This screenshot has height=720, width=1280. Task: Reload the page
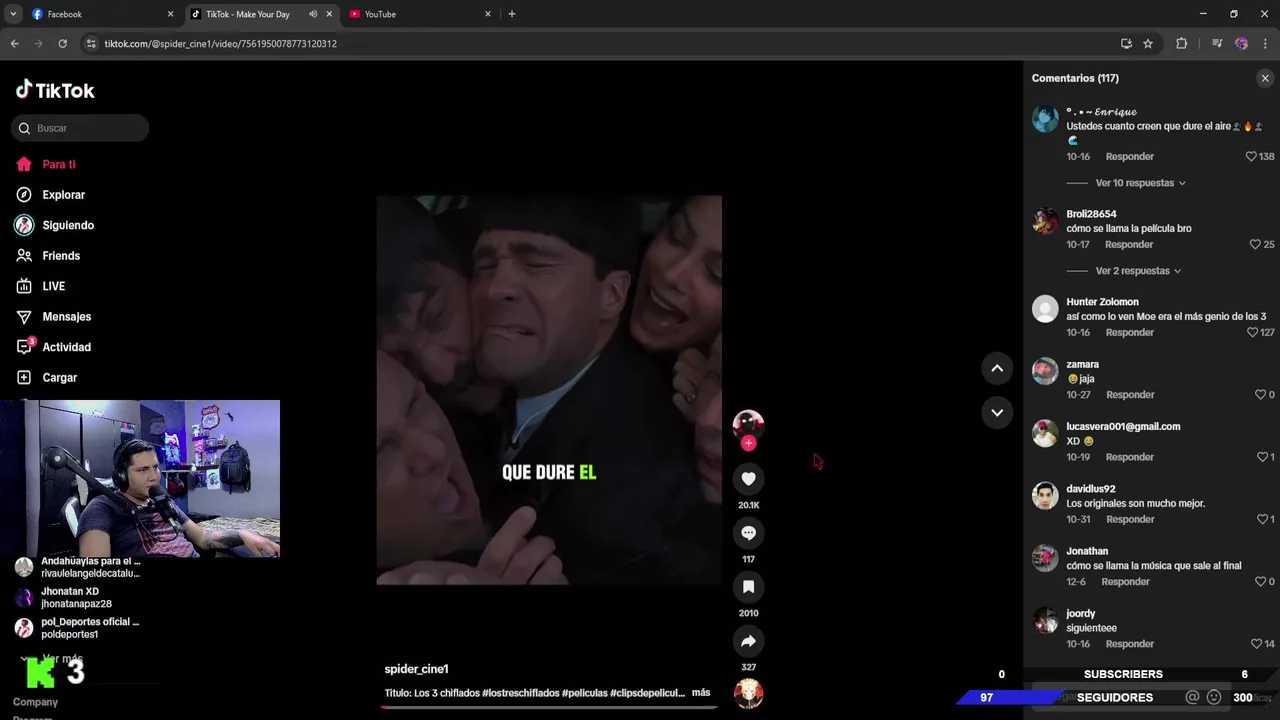click(62, 44)
